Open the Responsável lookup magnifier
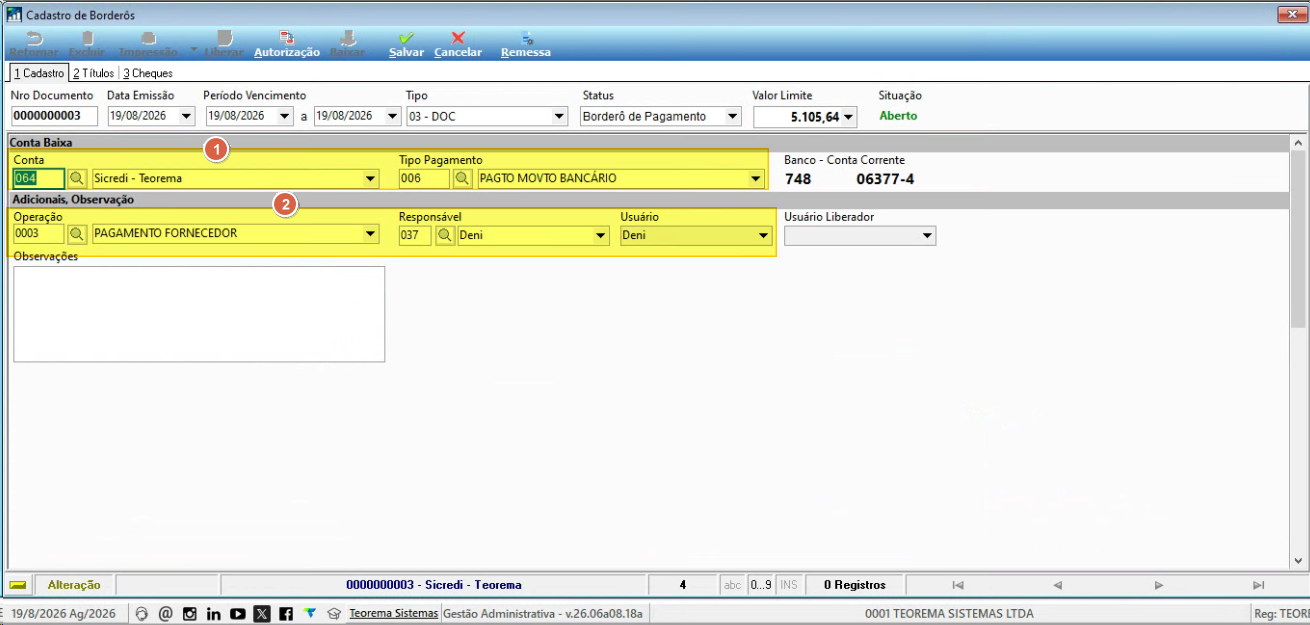The height and width of the screenshot is (625, 1310). click(x=445, y=235)
